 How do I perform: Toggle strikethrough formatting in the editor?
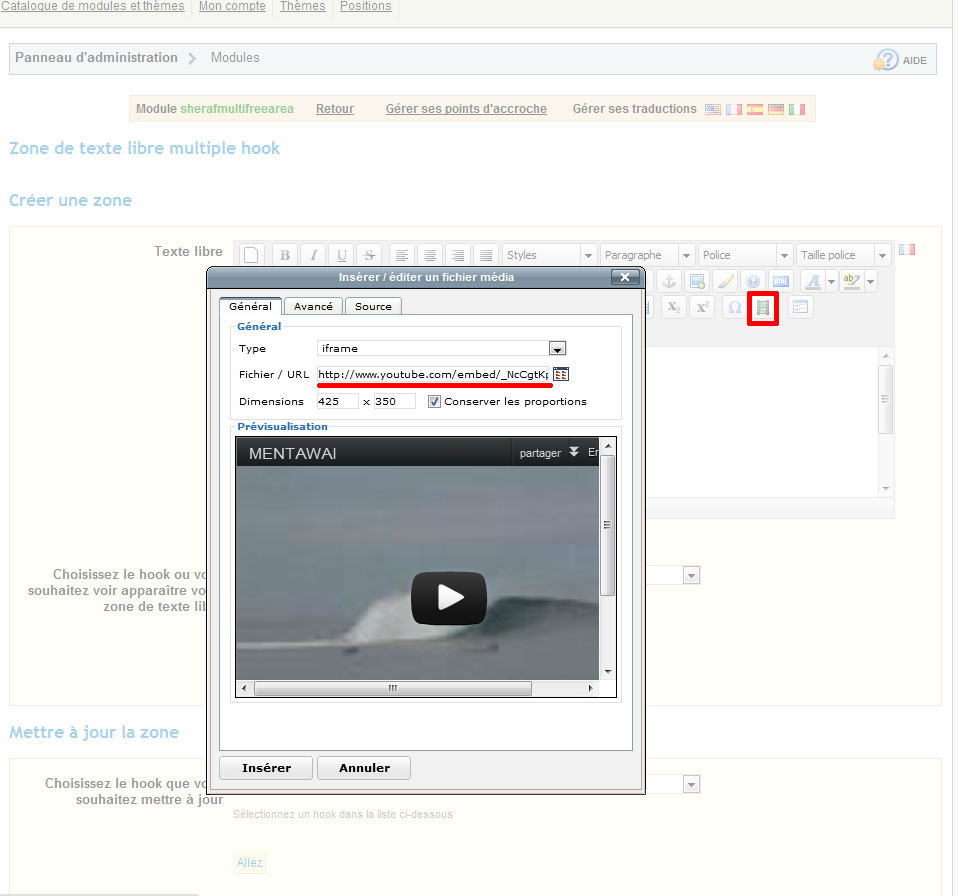[x=369, y=255]
